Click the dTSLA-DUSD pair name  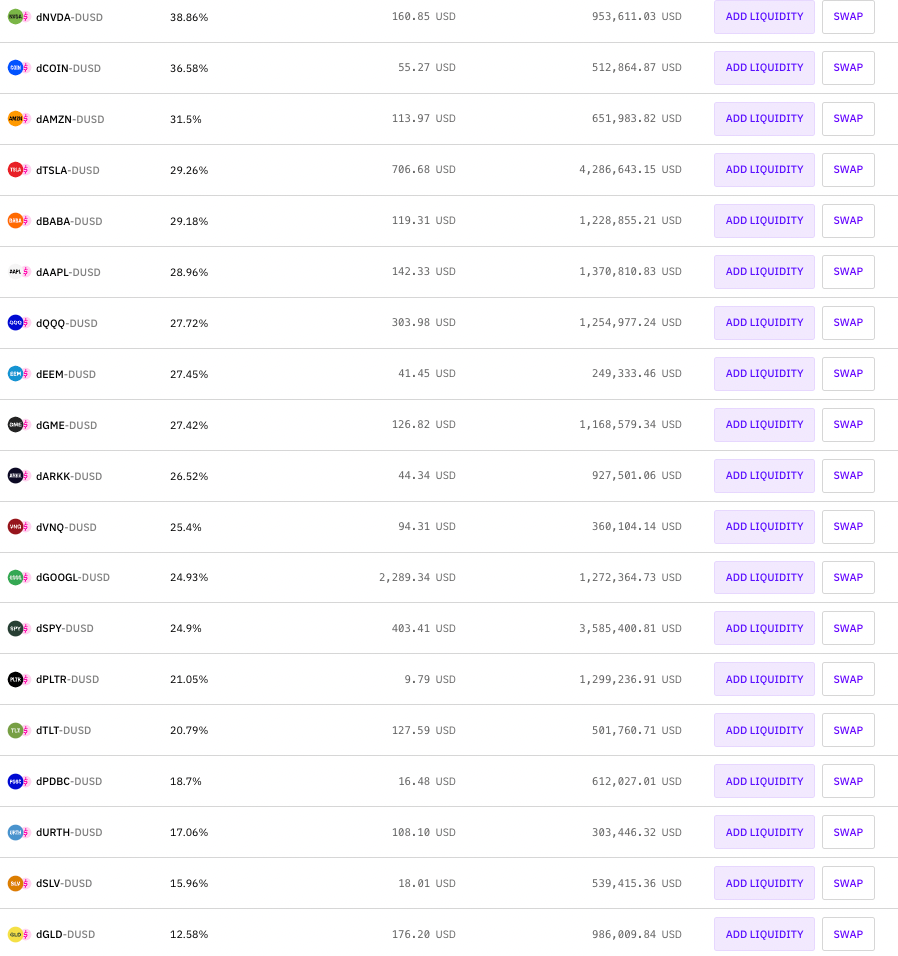(68, 170)
